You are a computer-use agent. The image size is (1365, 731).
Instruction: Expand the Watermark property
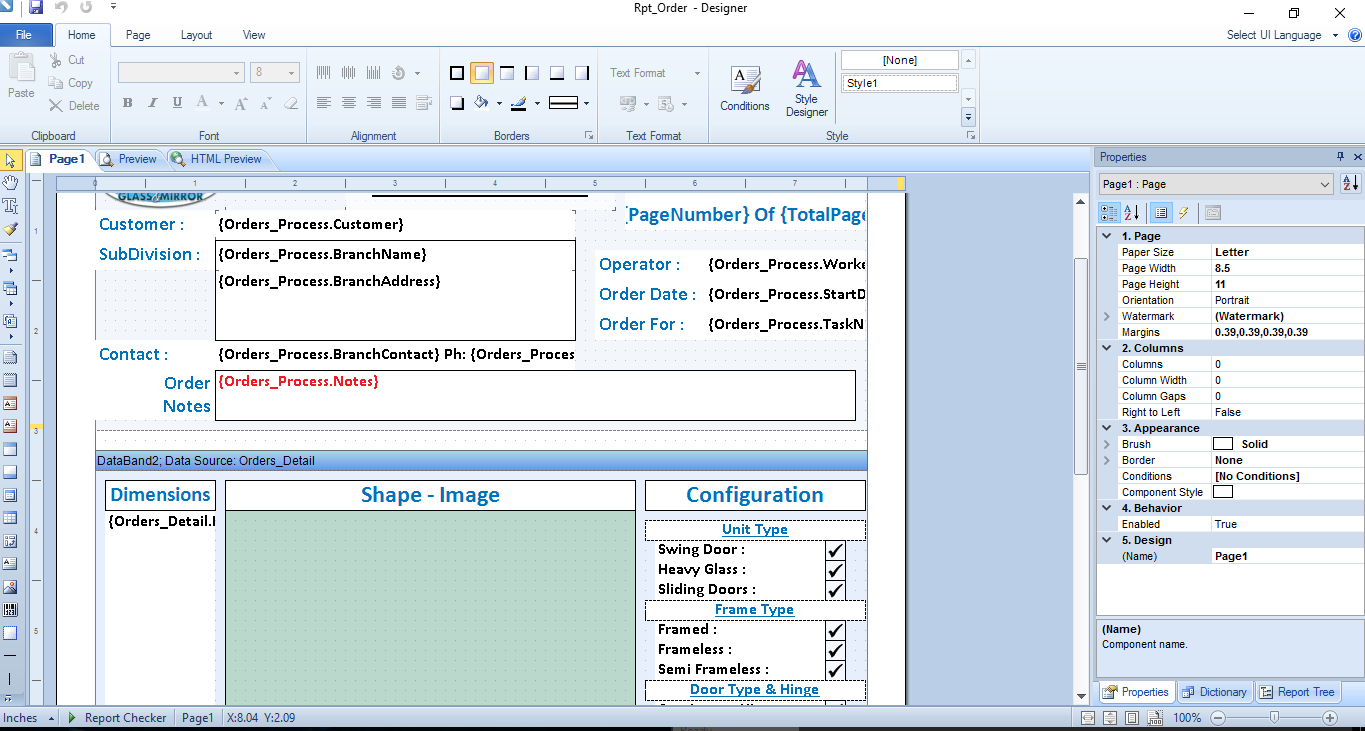tap(1106, 316)
